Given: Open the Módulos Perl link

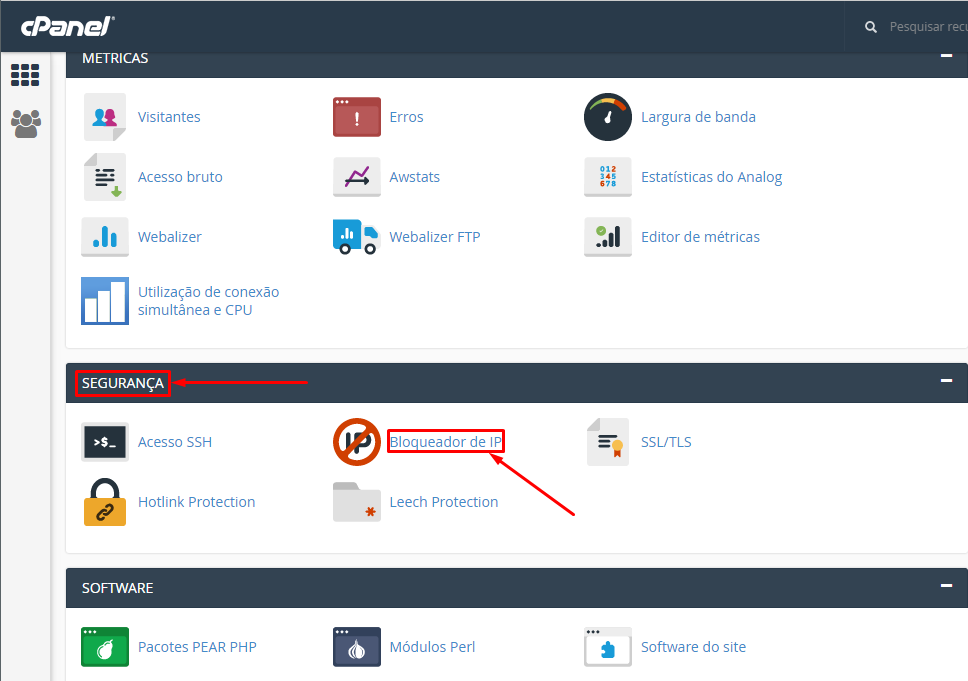Looking at the screenshot, I should 432,646.
